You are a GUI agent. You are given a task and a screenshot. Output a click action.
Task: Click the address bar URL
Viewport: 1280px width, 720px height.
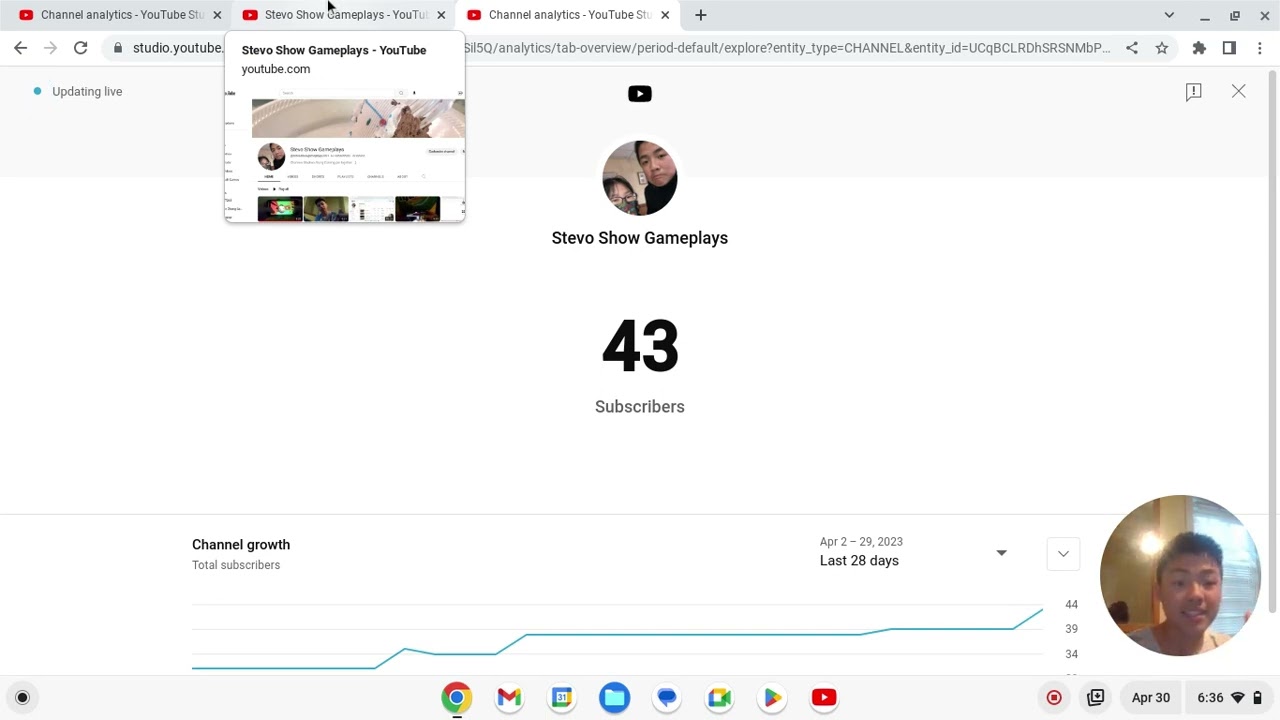(620, 48)
